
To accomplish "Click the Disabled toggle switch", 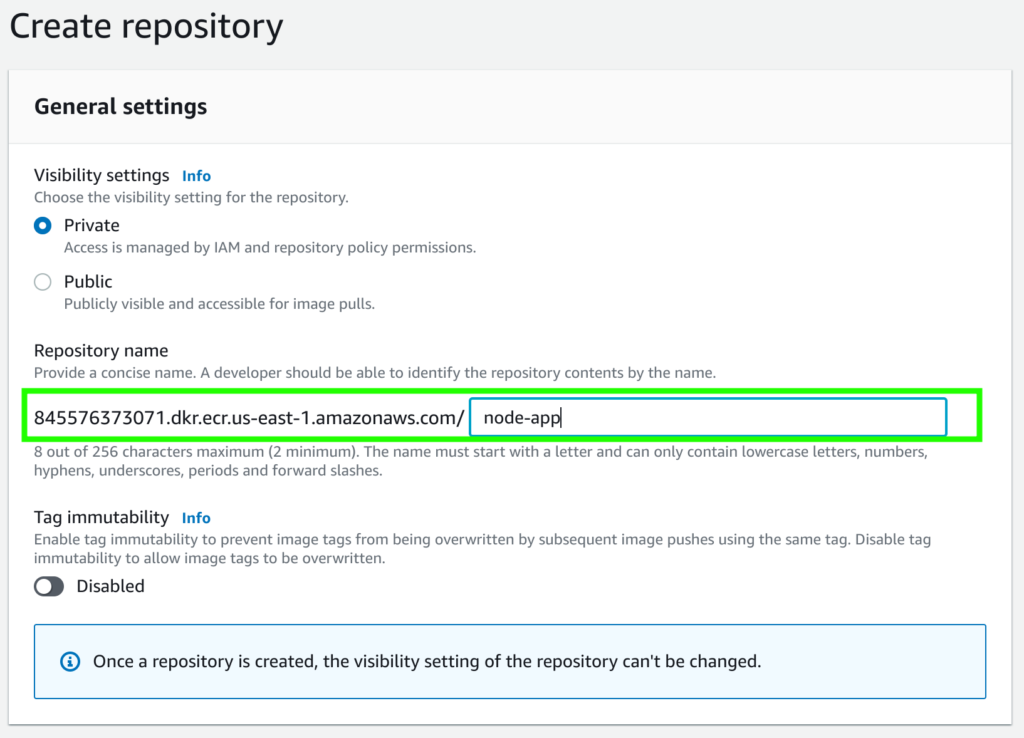I will click(49, 586).
